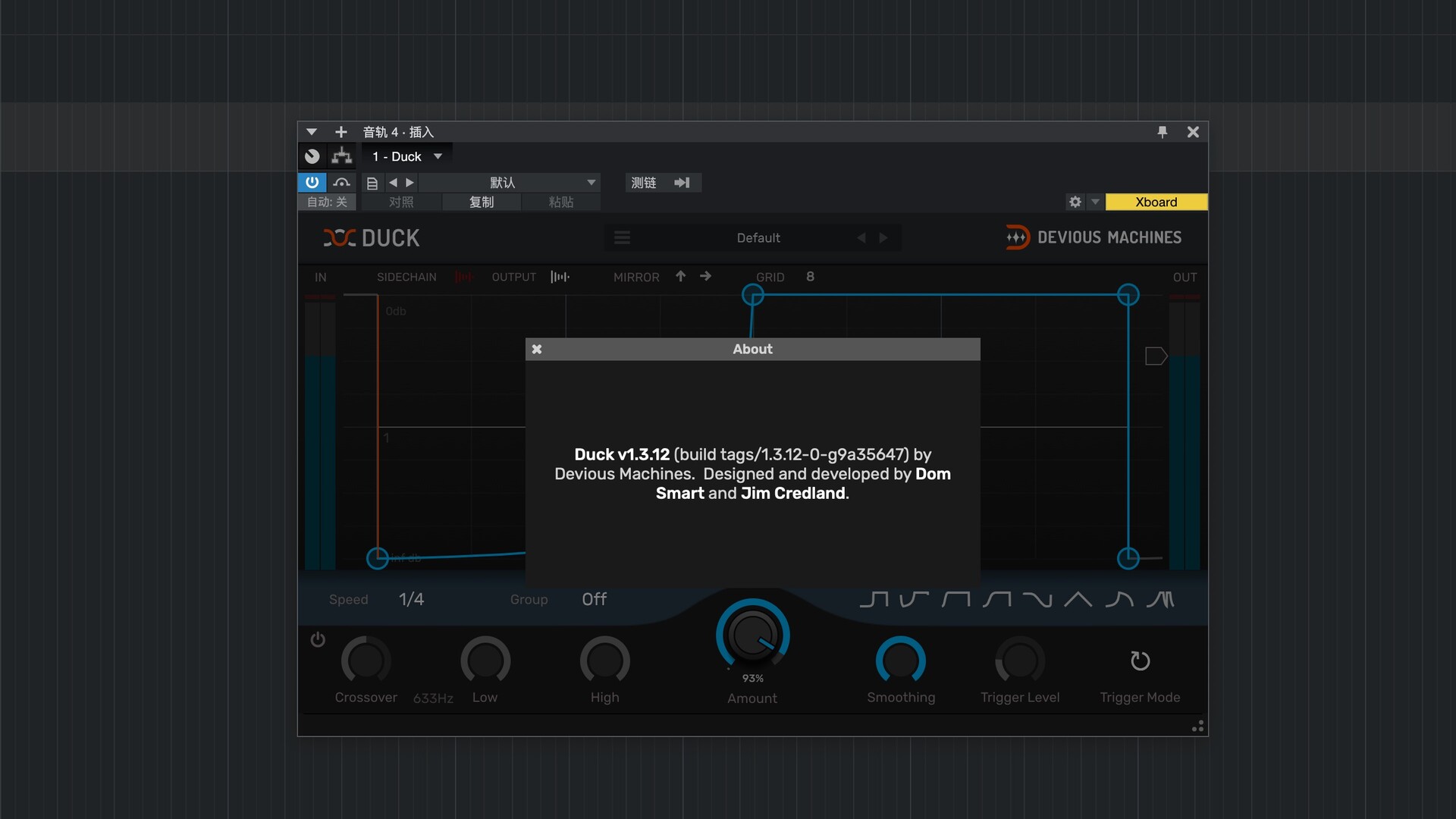Open the settings gear icon
Screen dimensions: 1456x819
coord(1075,202)
